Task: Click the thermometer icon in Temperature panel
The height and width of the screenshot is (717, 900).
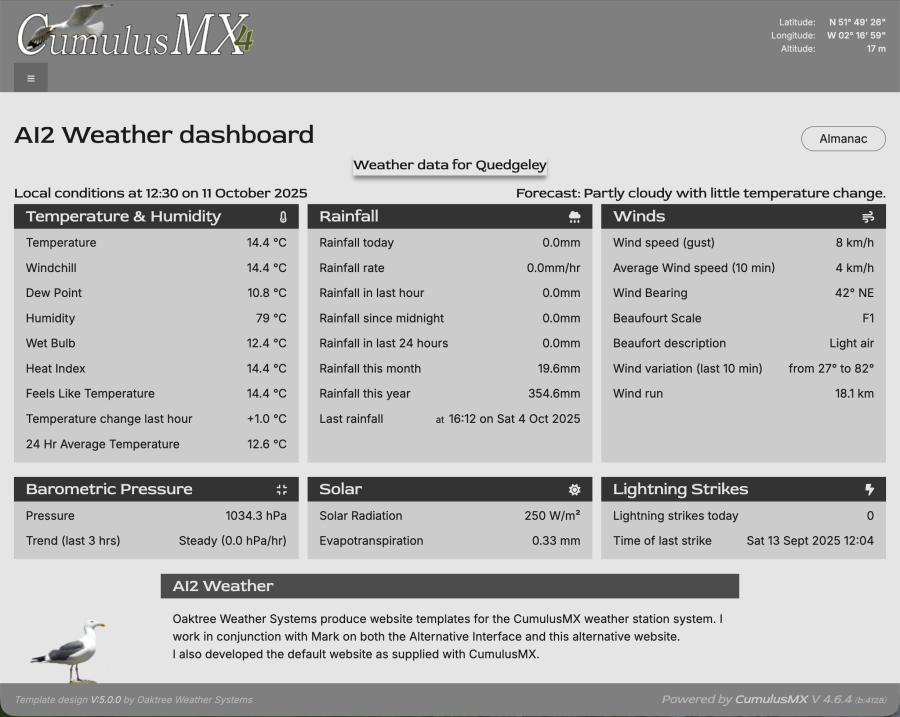Action: point(283,217)
